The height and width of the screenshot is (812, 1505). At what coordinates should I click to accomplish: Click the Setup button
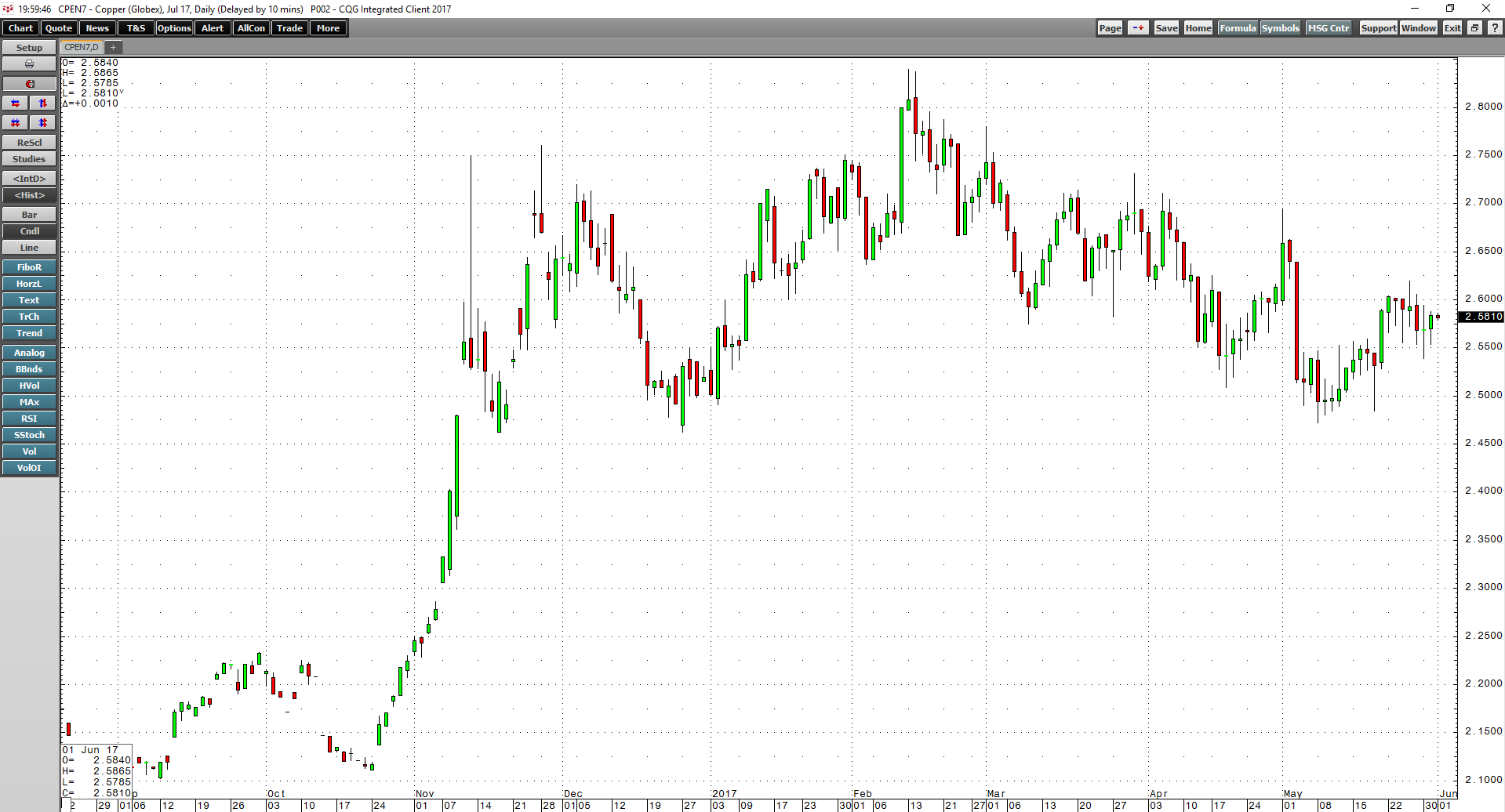click(x=29, y=48)
